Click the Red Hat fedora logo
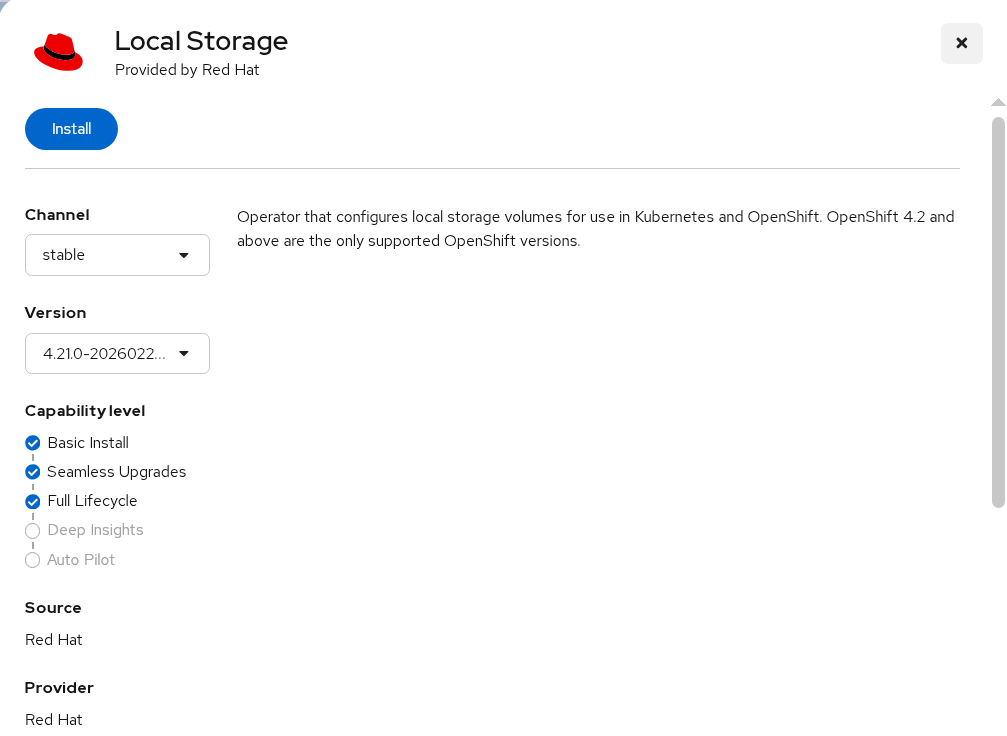The width and height of the screenshot is (1007, 736). coord(58,52)
